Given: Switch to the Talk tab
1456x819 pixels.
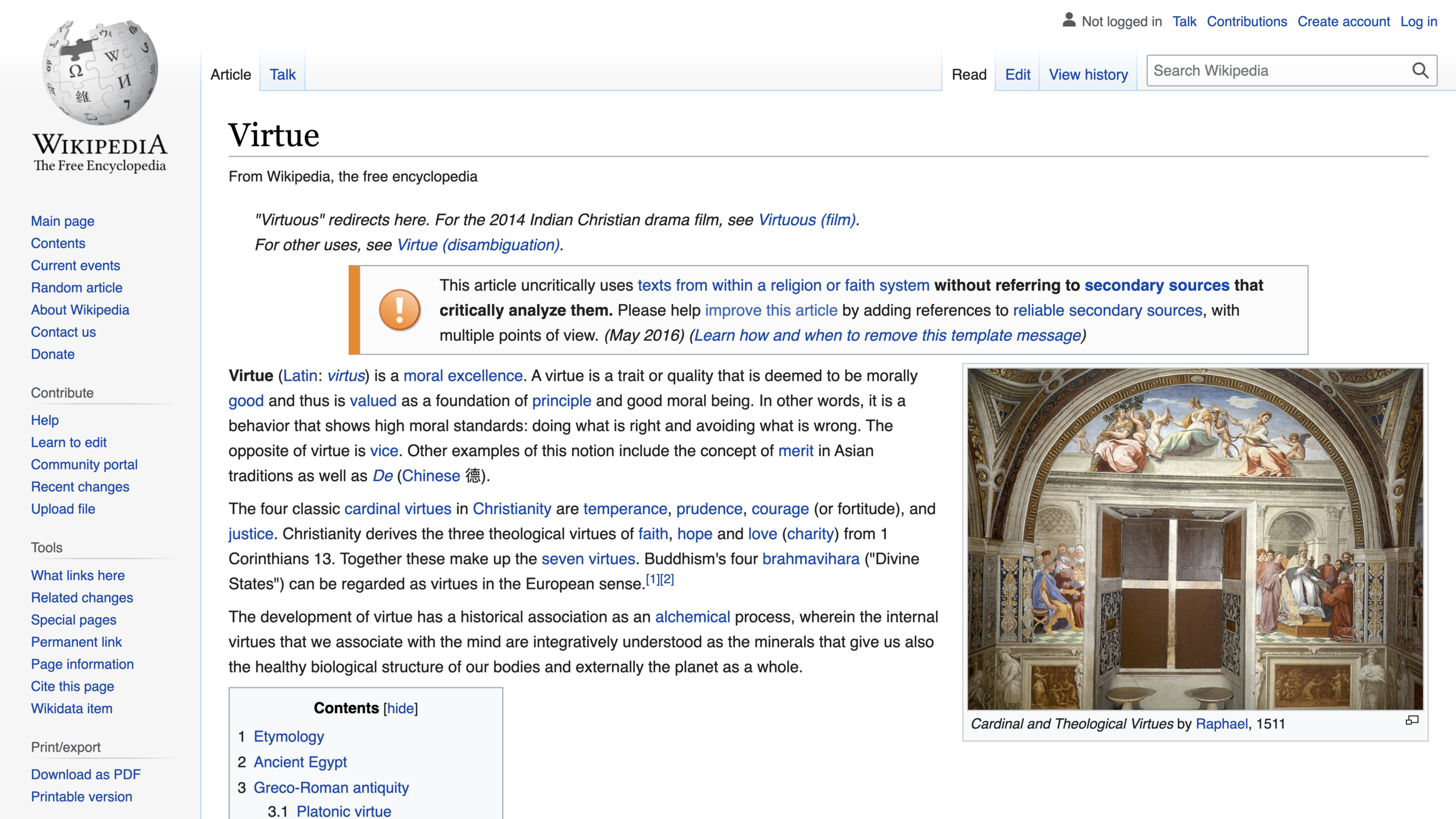Looking at the screenshot, I should point(282,75).
